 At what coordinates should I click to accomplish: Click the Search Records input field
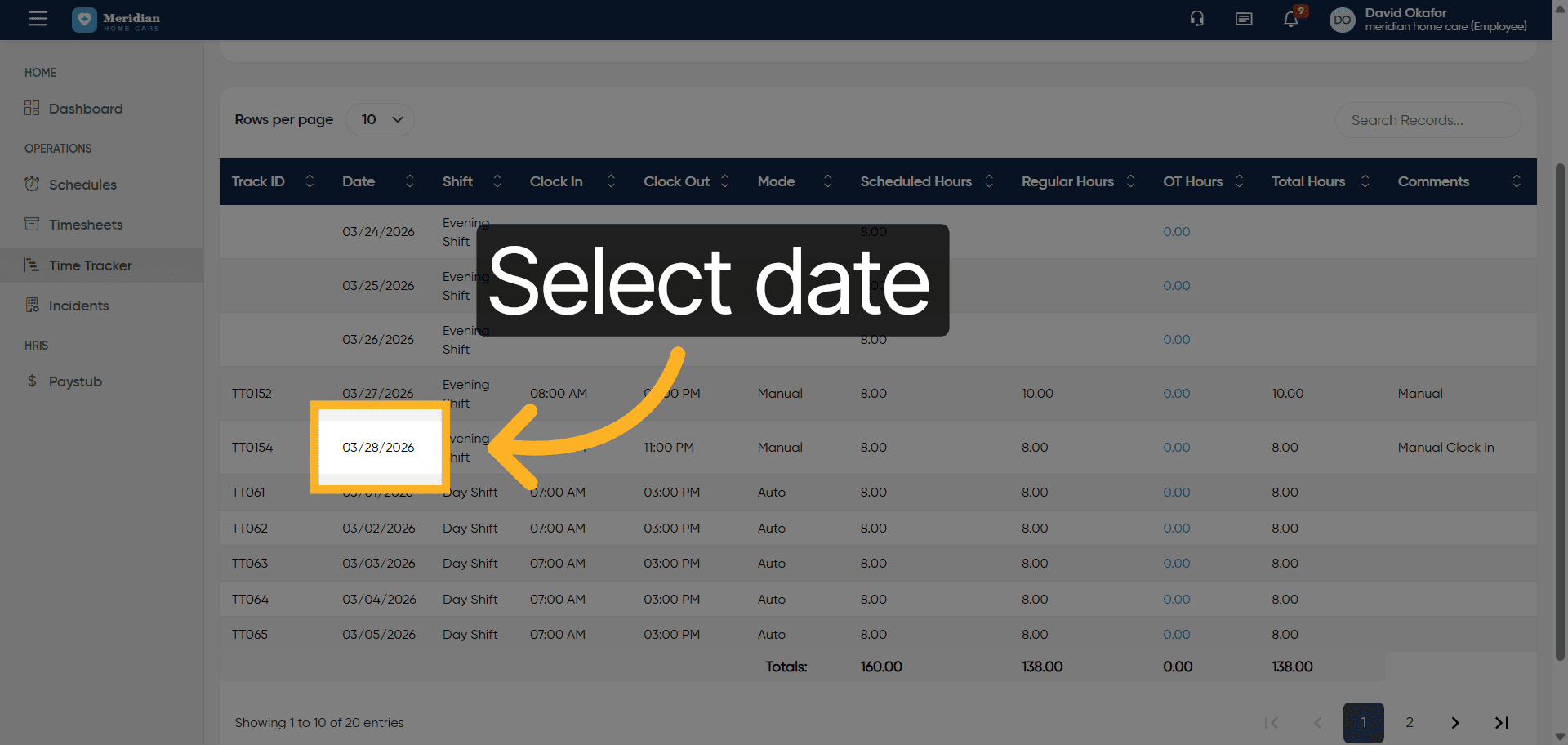[x=1428, y=120]
